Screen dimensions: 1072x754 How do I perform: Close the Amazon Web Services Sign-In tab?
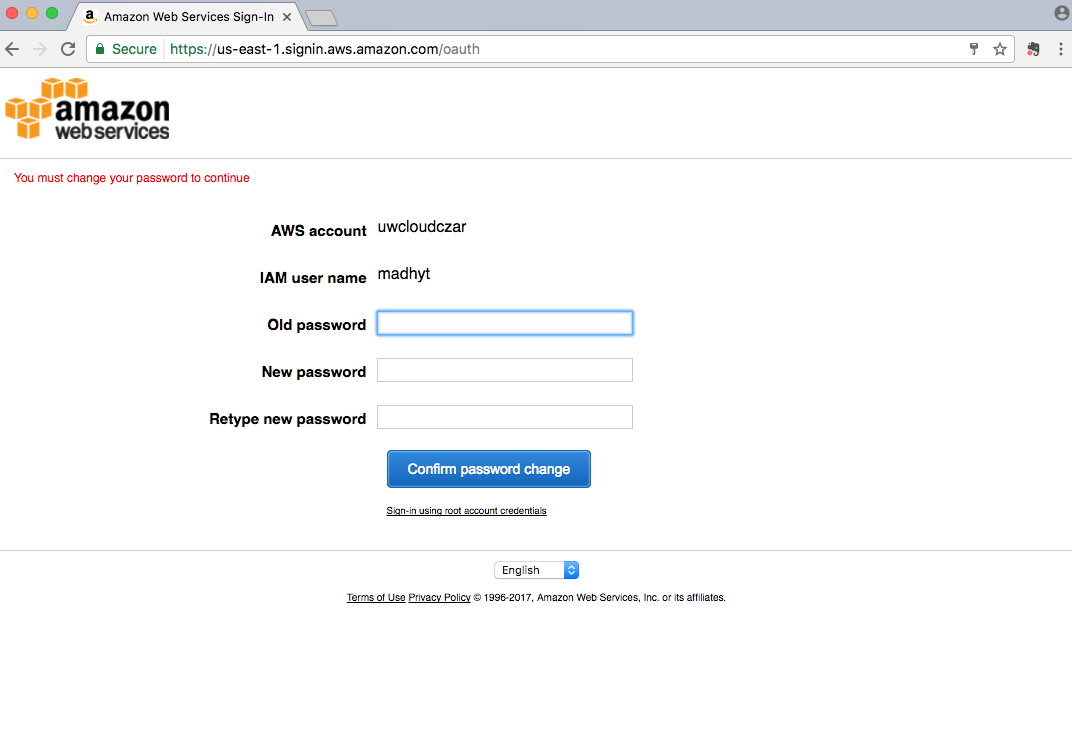pos(287,16)
